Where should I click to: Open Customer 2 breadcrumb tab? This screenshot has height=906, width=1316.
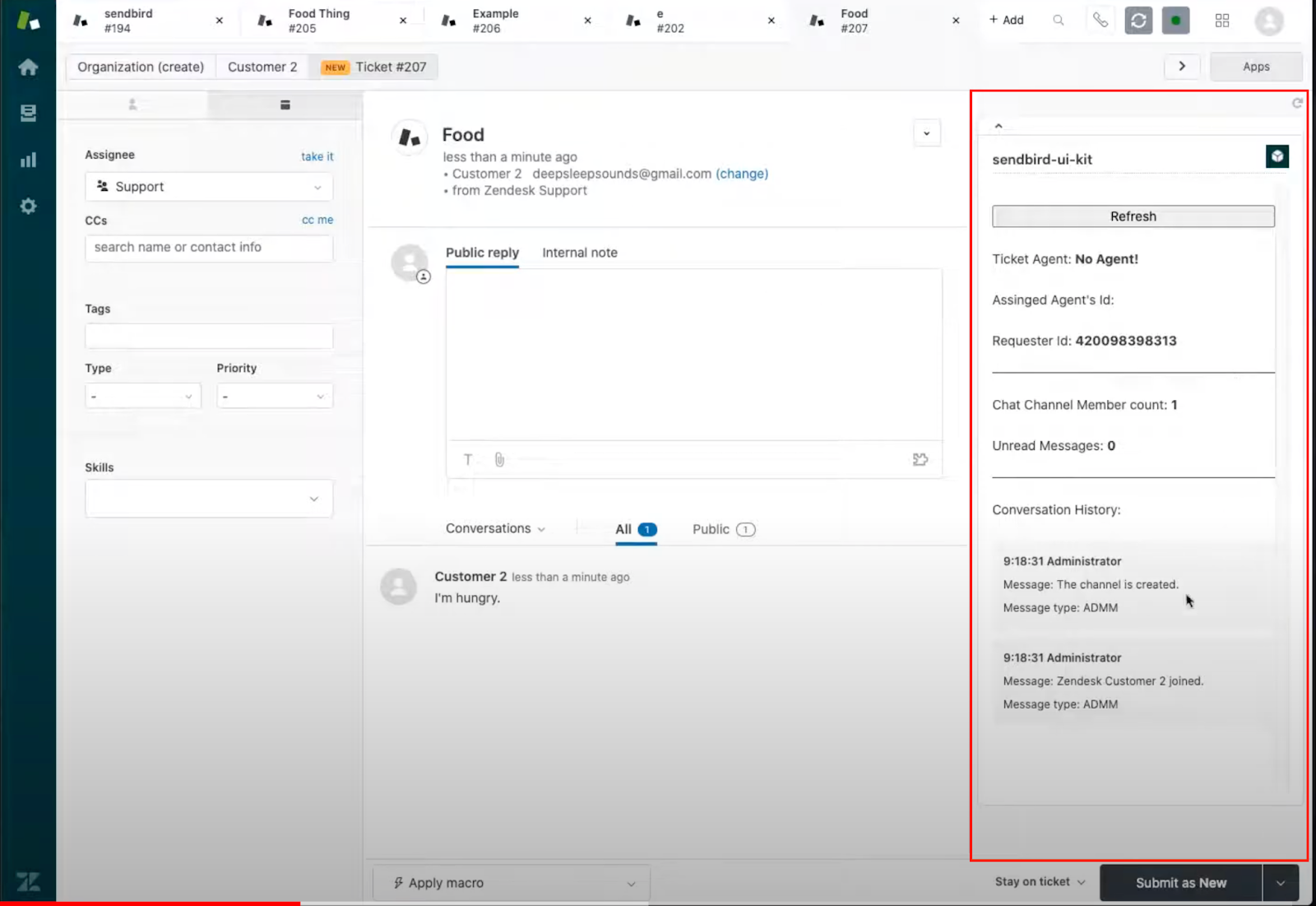262,67
